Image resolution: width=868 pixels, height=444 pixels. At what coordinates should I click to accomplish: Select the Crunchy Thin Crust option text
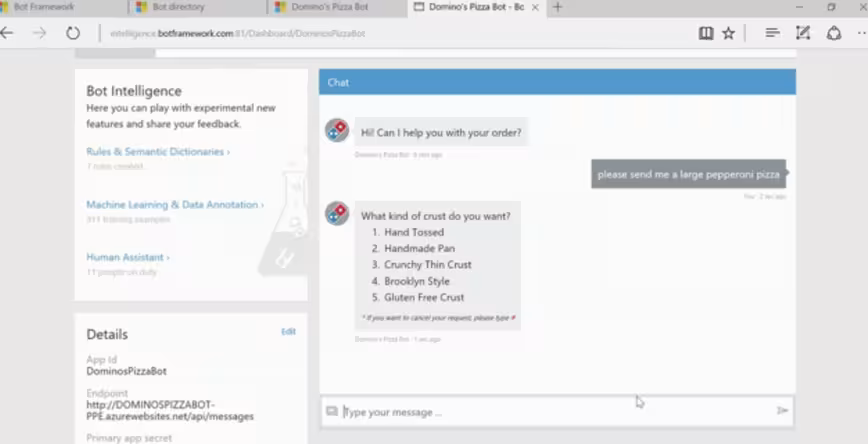tap(428, 265)
